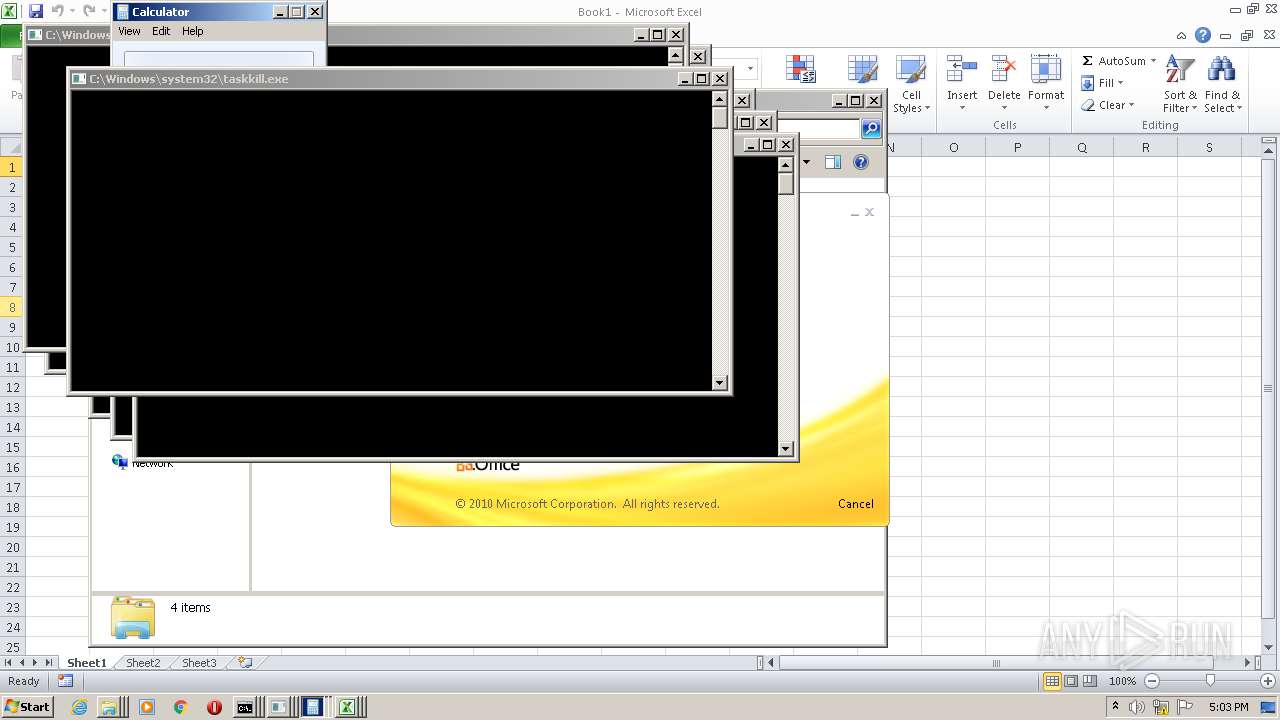Zoom out with minus button
Screen dimensions: 1280x720
tap(1151, 681)
